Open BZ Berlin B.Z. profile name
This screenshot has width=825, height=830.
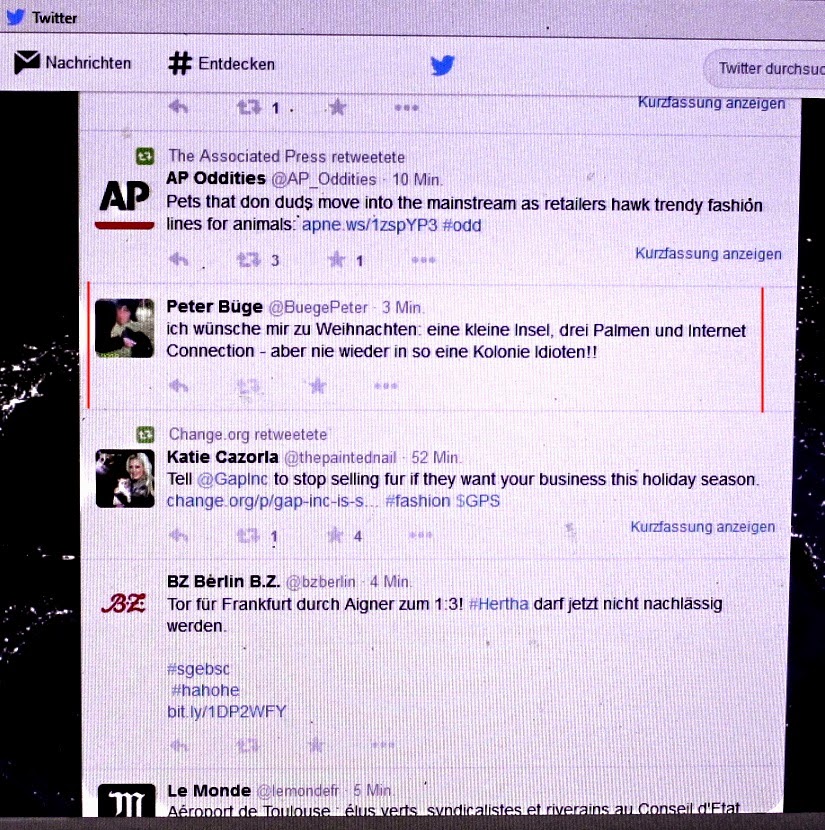pos(223,581)
